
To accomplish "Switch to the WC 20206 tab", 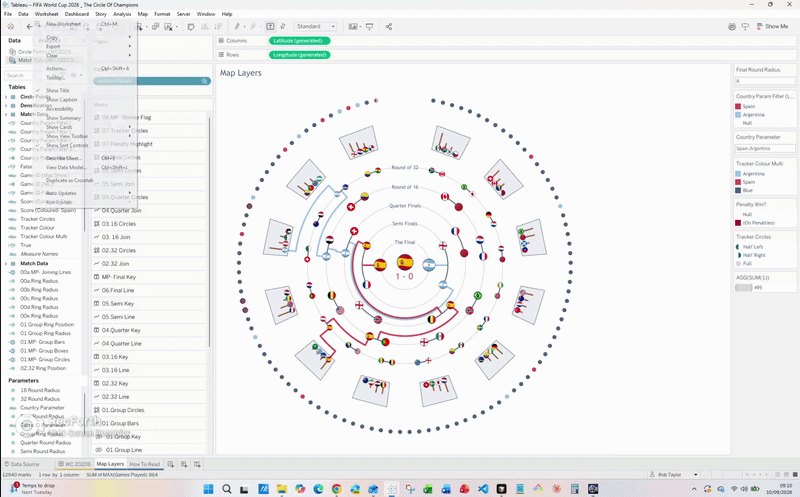I will point(74,464).
